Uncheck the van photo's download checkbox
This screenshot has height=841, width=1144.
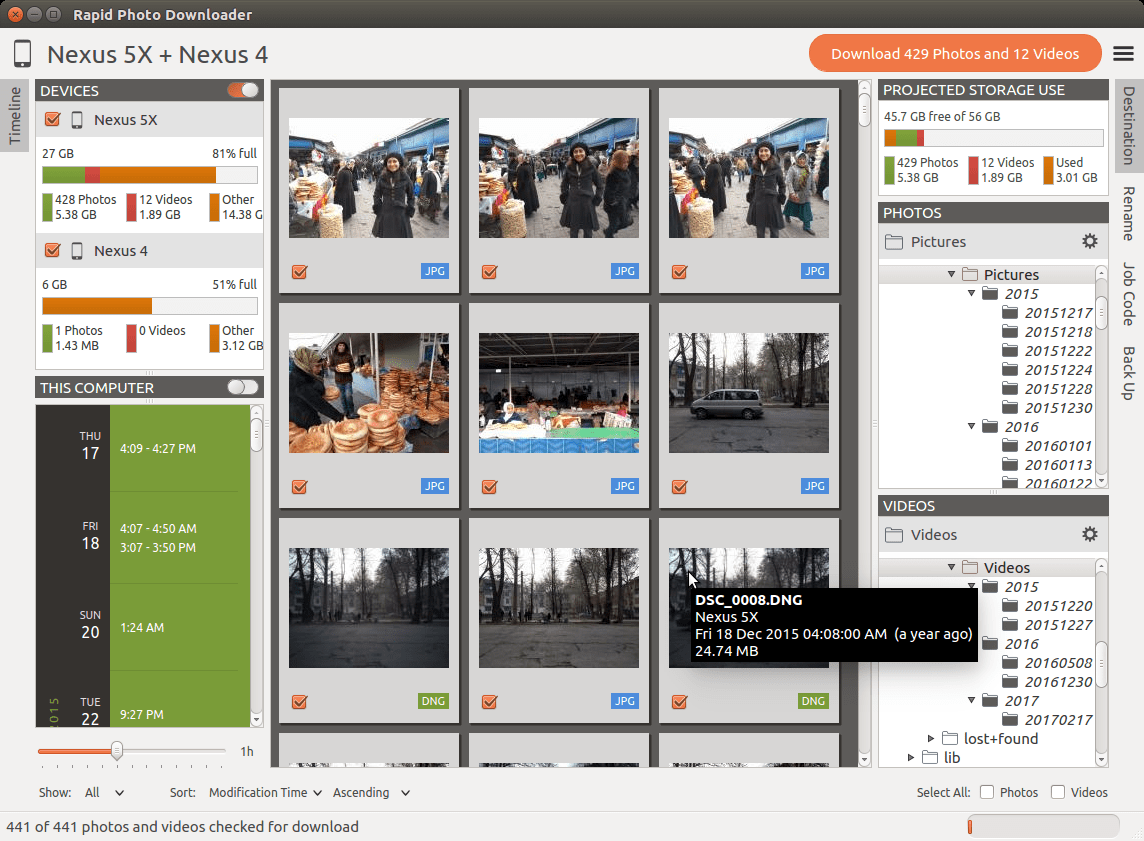(x=679, y=487)
